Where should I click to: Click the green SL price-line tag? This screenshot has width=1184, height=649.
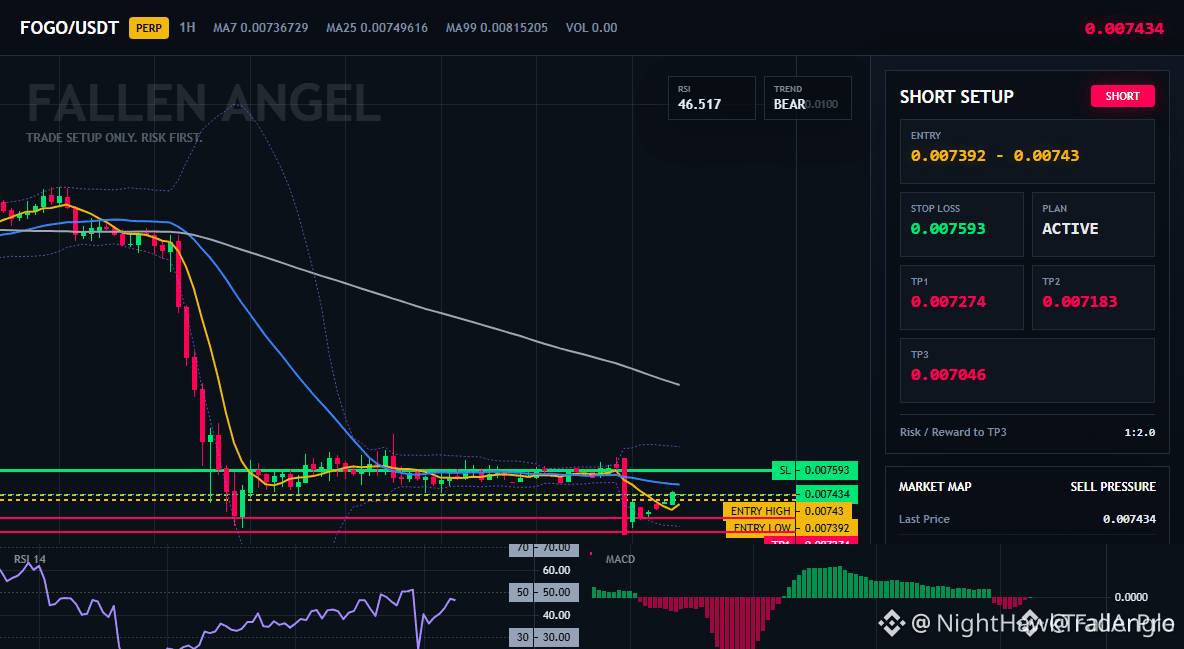point(785,470)
